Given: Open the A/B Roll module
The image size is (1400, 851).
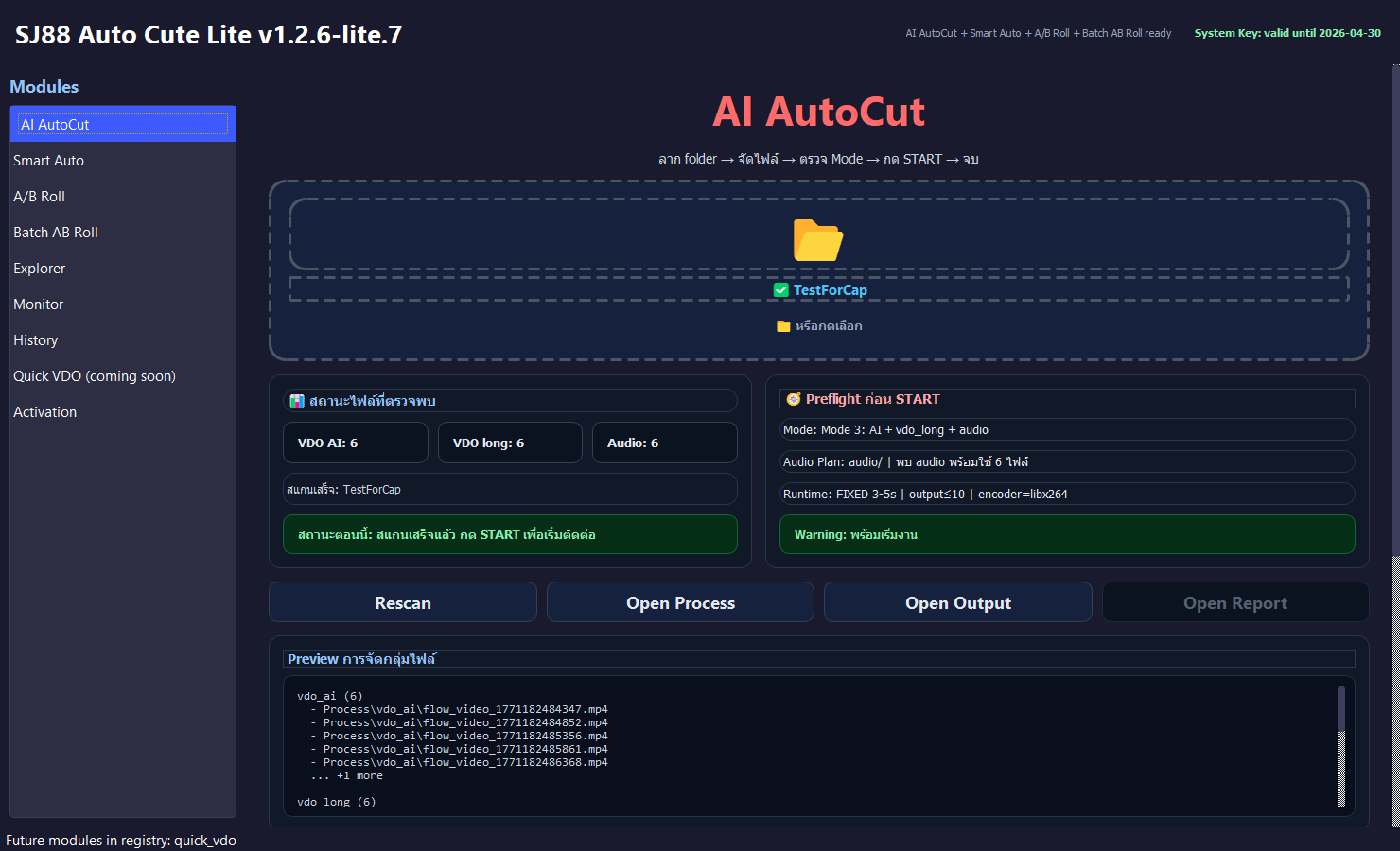Looking at the screenshot, I should click(40, 196).
